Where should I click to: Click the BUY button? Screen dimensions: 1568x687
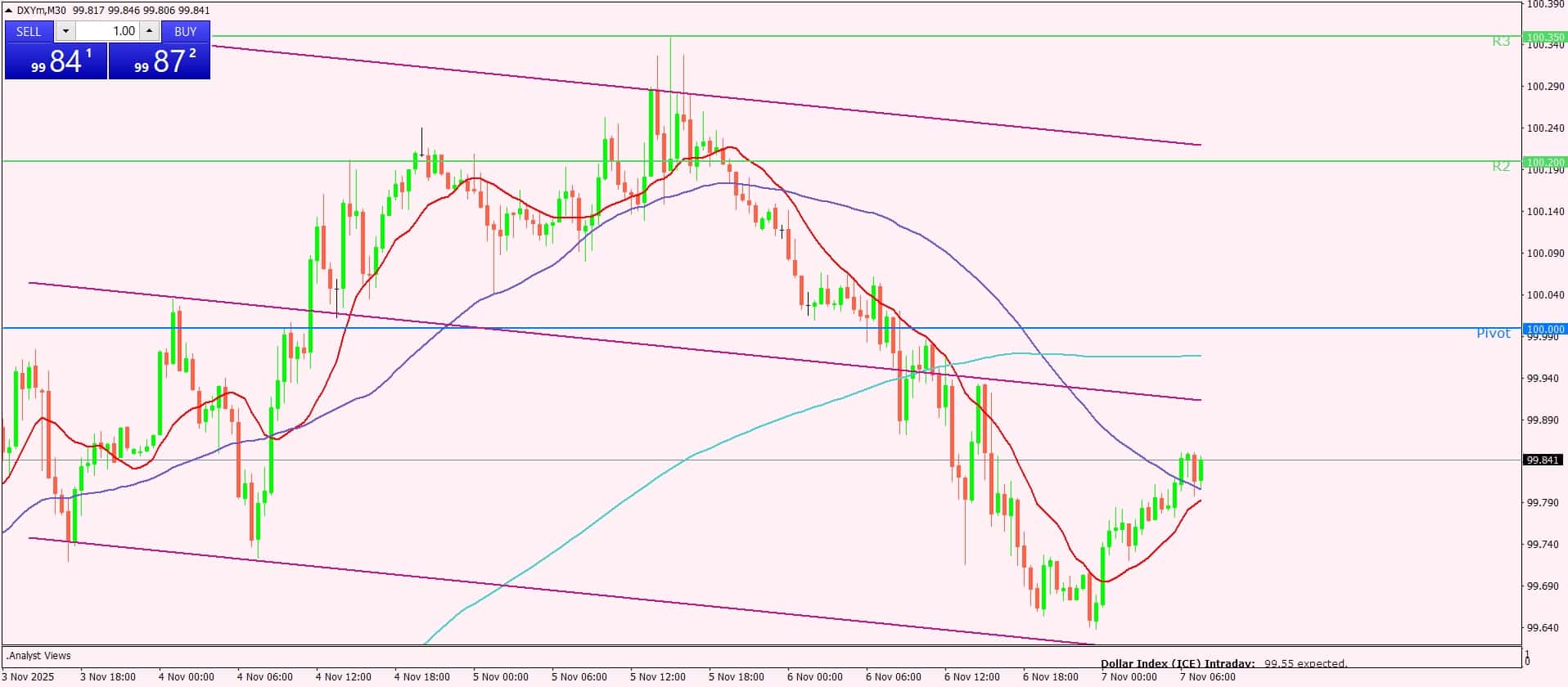coord(186,32)
